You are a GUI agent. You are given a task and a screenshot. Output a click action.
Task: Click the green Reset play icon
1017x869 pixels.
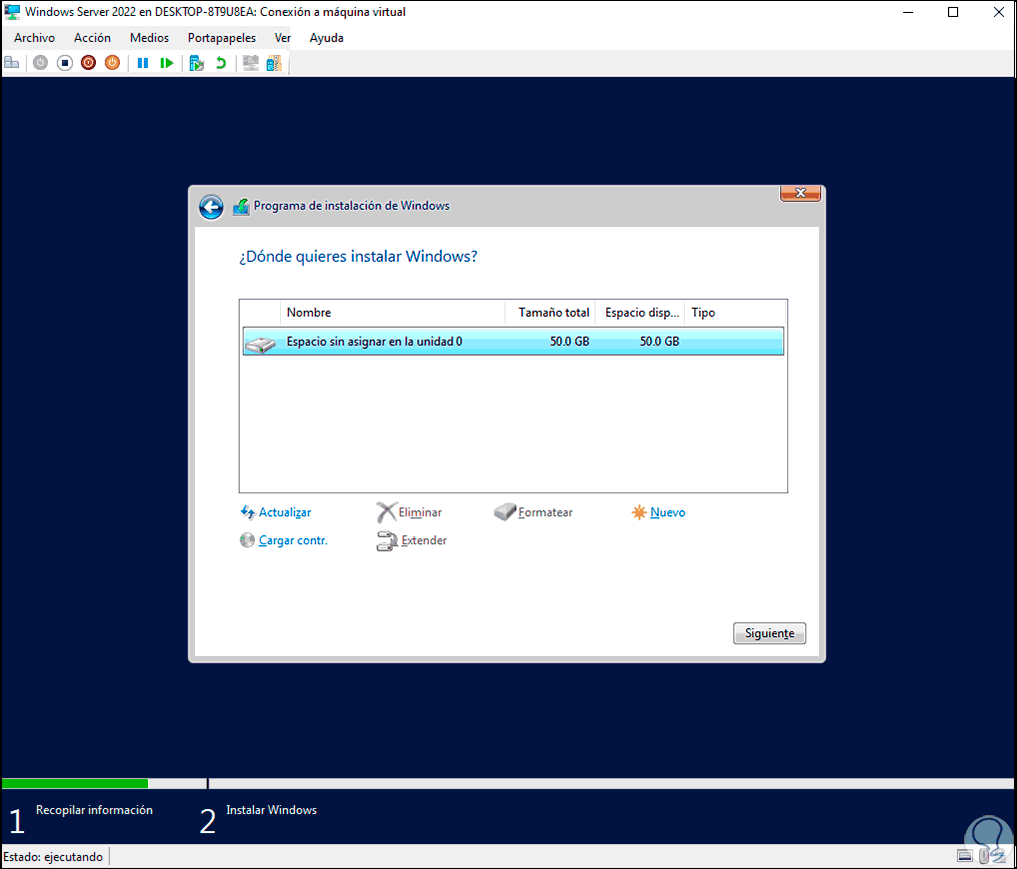tap(167, 63)
